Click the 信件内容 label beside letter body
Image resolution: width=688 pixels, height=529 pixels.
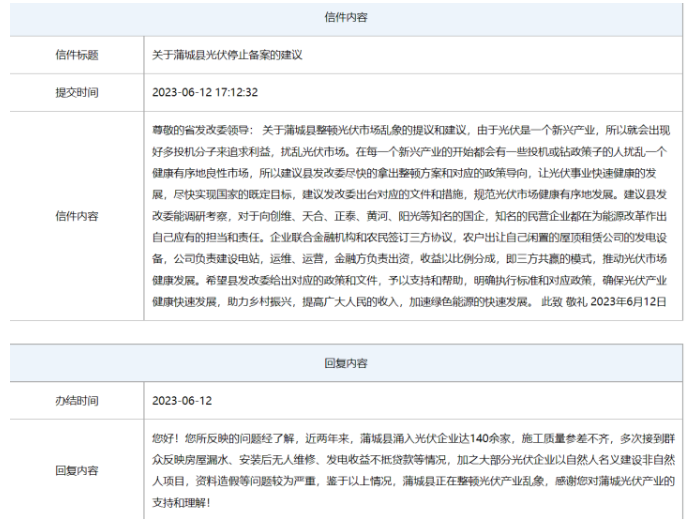coord(77,216)
